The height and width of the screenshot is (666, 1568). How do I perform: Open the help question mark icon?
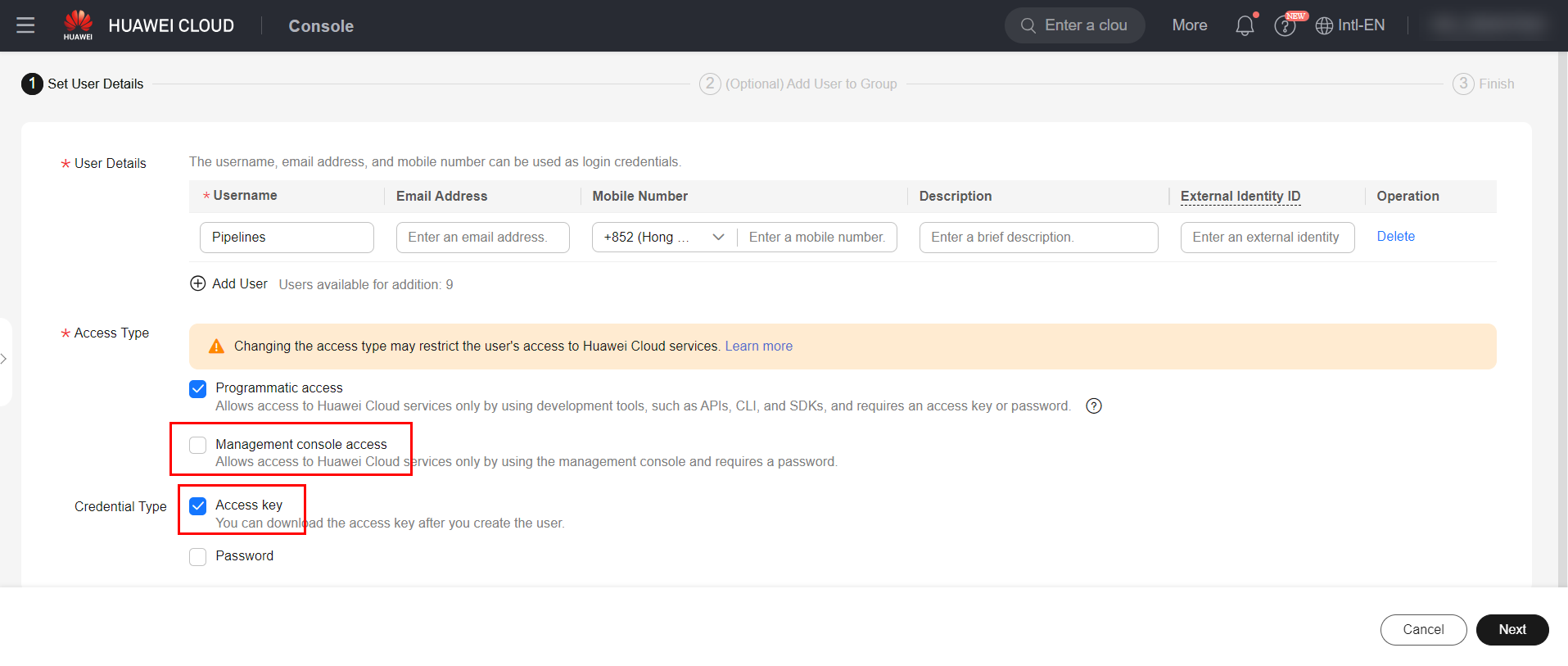tap(1285, 26)
